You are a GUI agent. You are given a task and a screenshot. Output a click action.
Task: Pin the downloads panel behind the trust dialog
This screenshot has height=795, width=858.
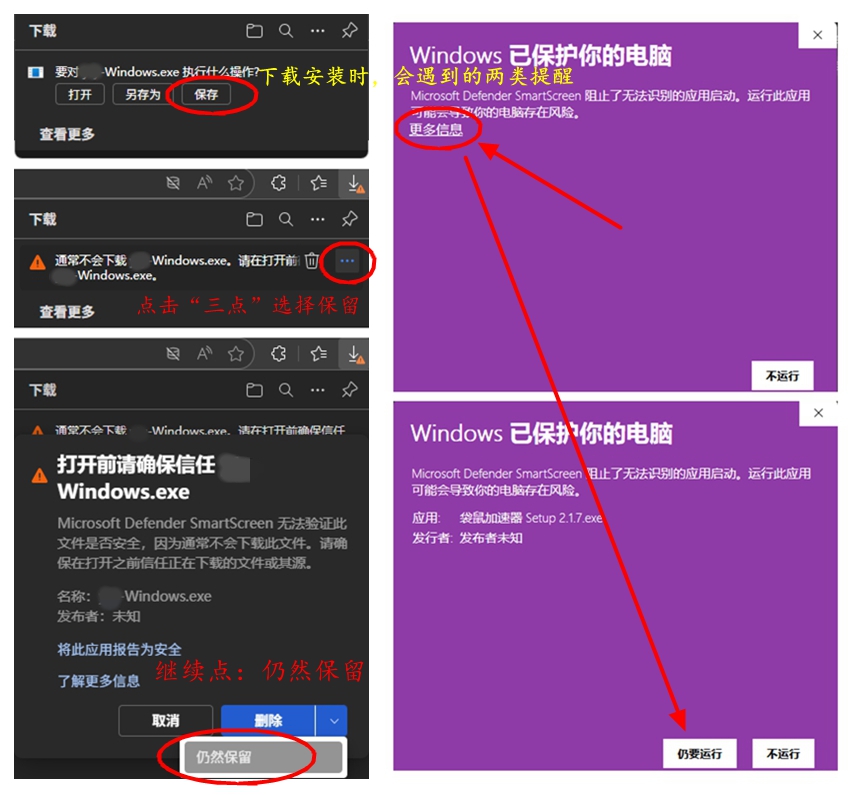(349, 390)
